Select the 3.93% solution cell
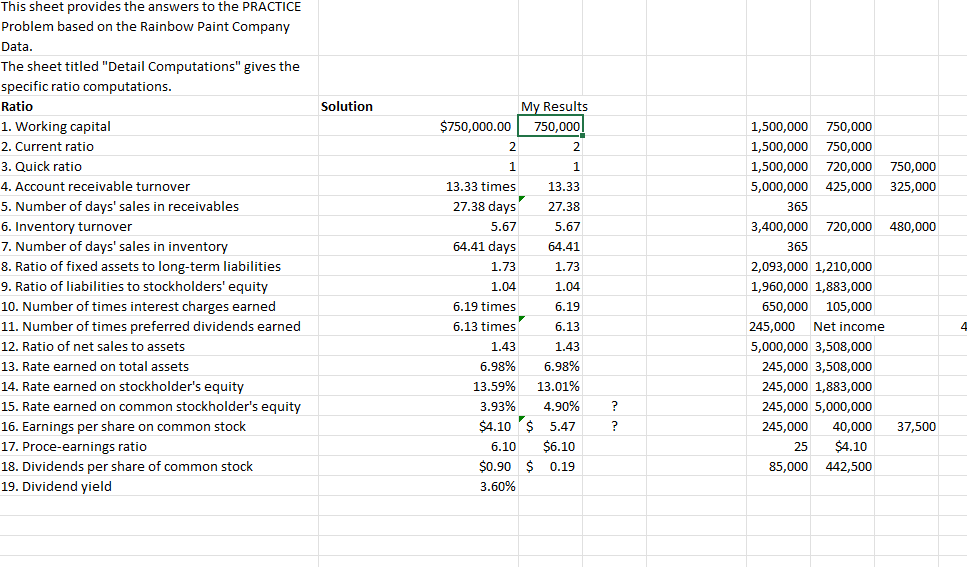This screenshot has width=967, height=567. [x=418, y=406]
